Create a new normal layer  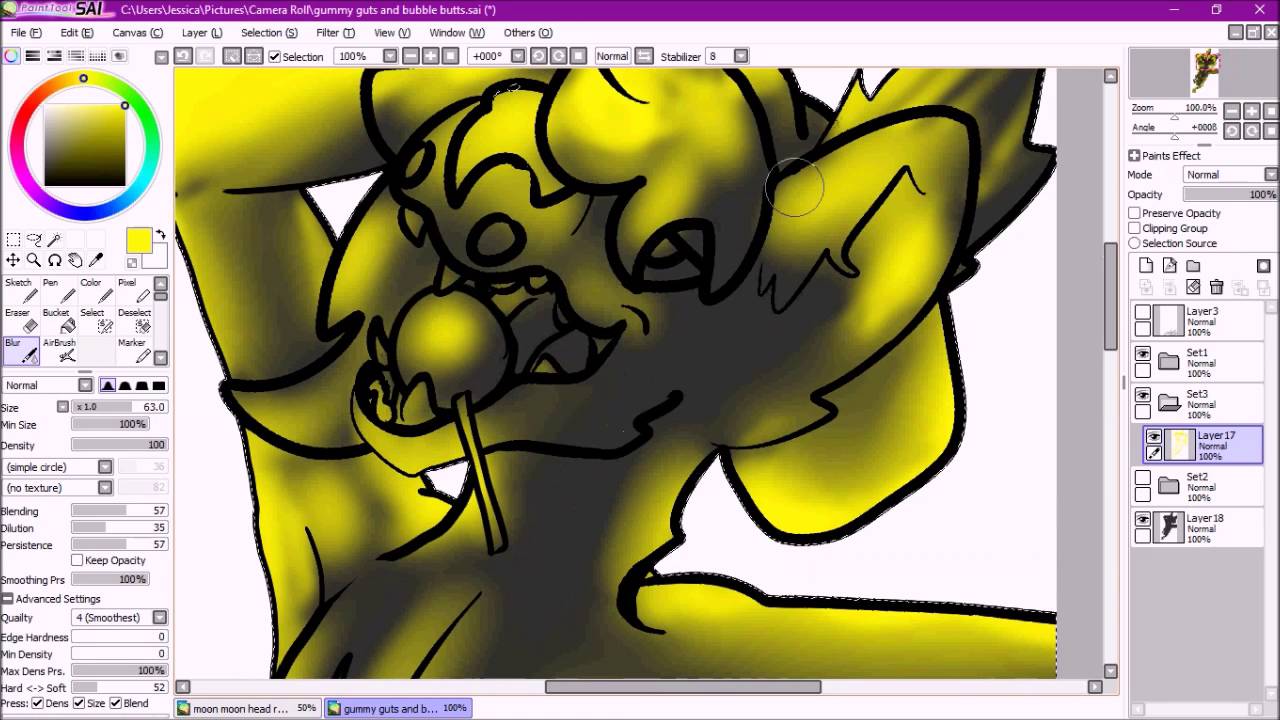coord(1146,266)
